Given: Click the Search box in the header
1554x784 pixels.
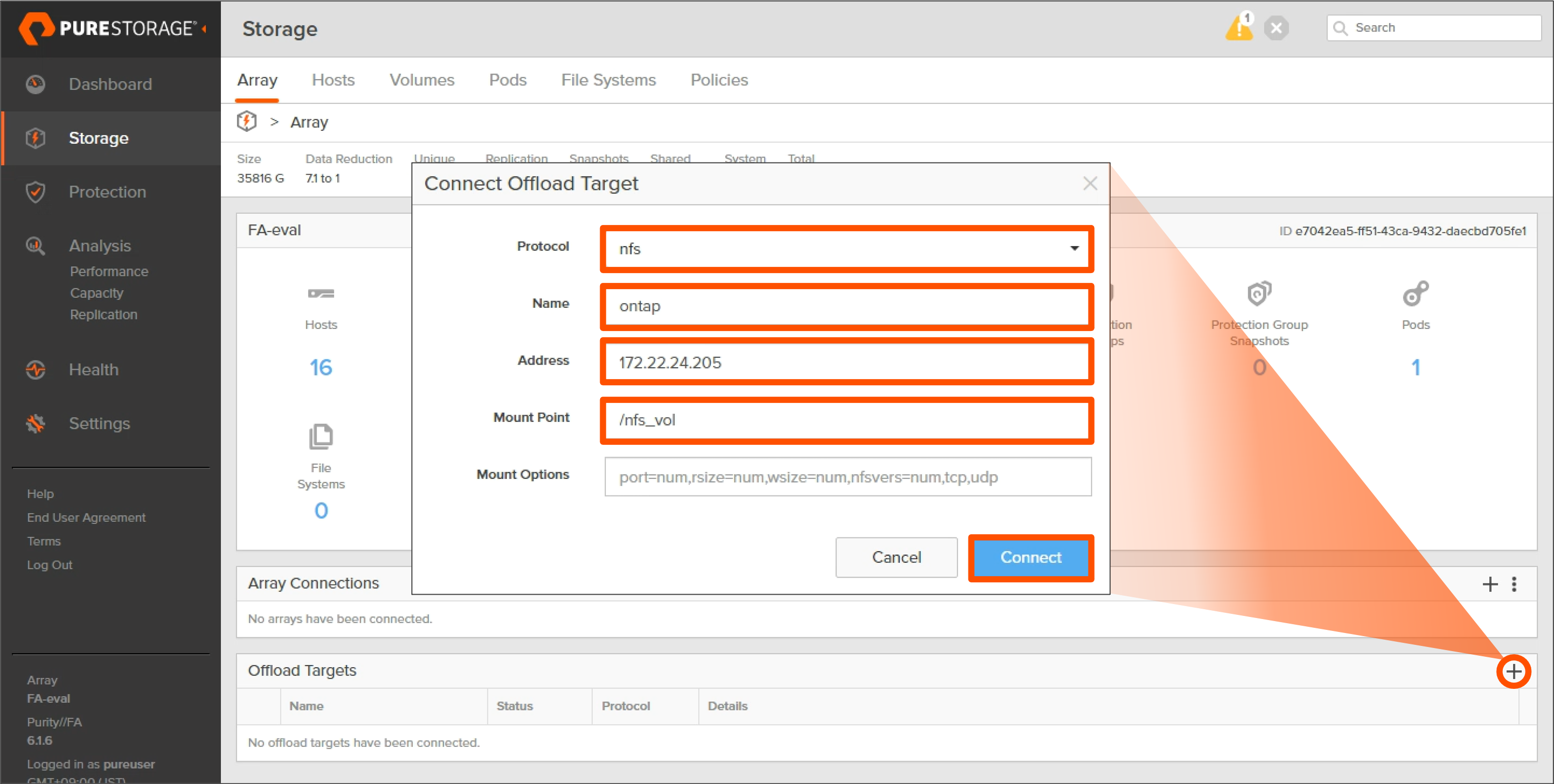Looking at the screenshot, I should point(1433,28).
